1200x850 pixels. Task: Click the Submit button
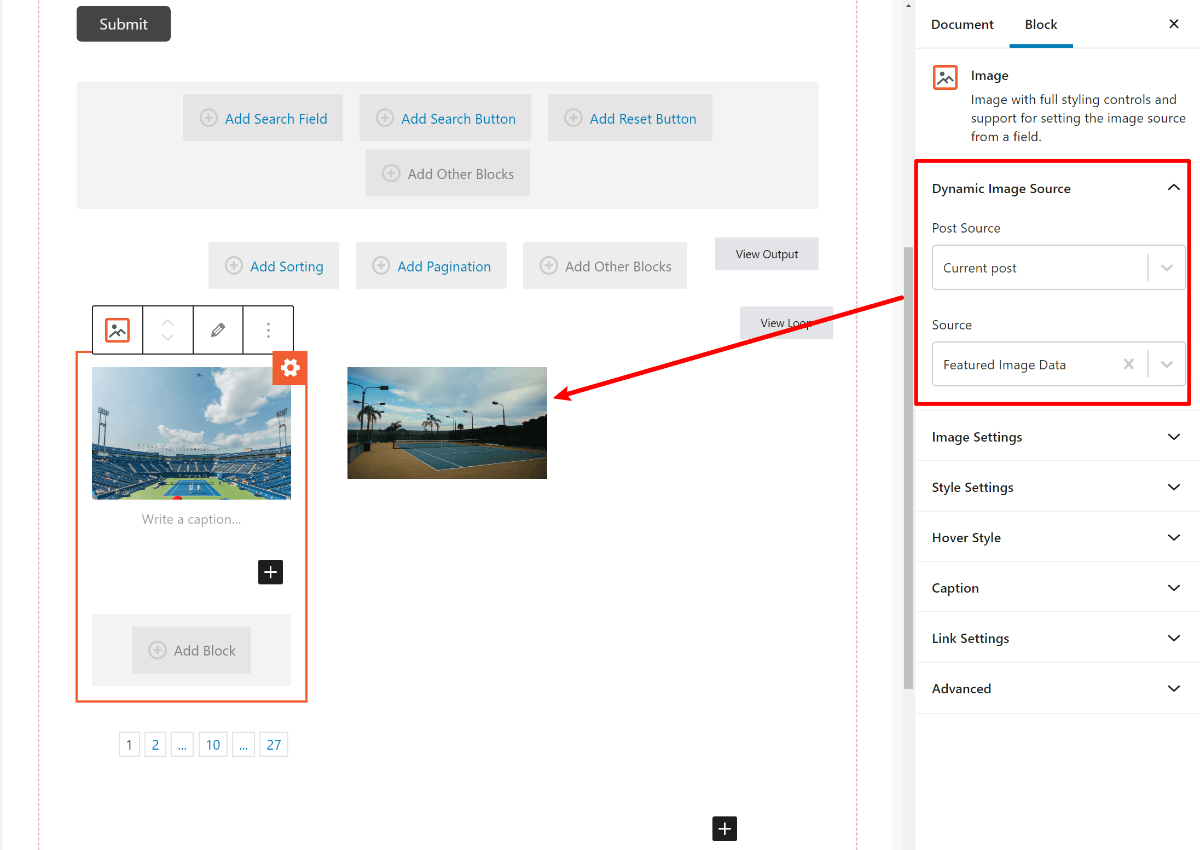click(124, 24)
